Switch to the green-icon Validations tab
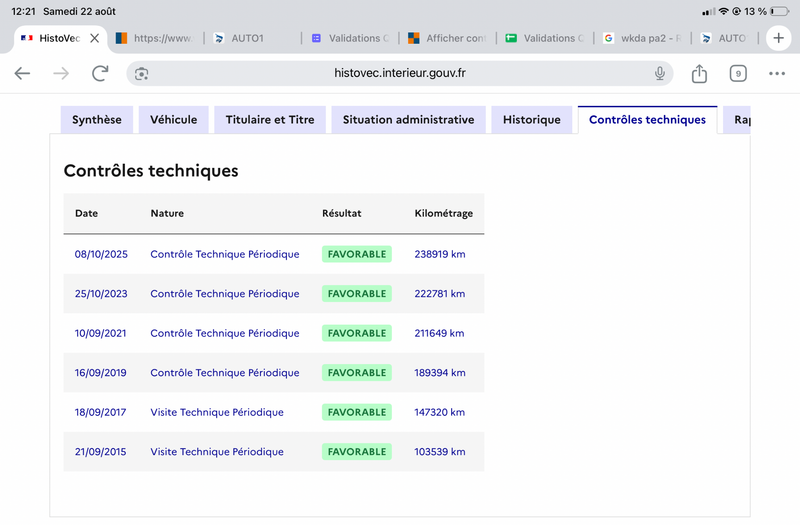The width and height of the screenshot is (800, 525). pyautogui.click(x=545, y=38)
